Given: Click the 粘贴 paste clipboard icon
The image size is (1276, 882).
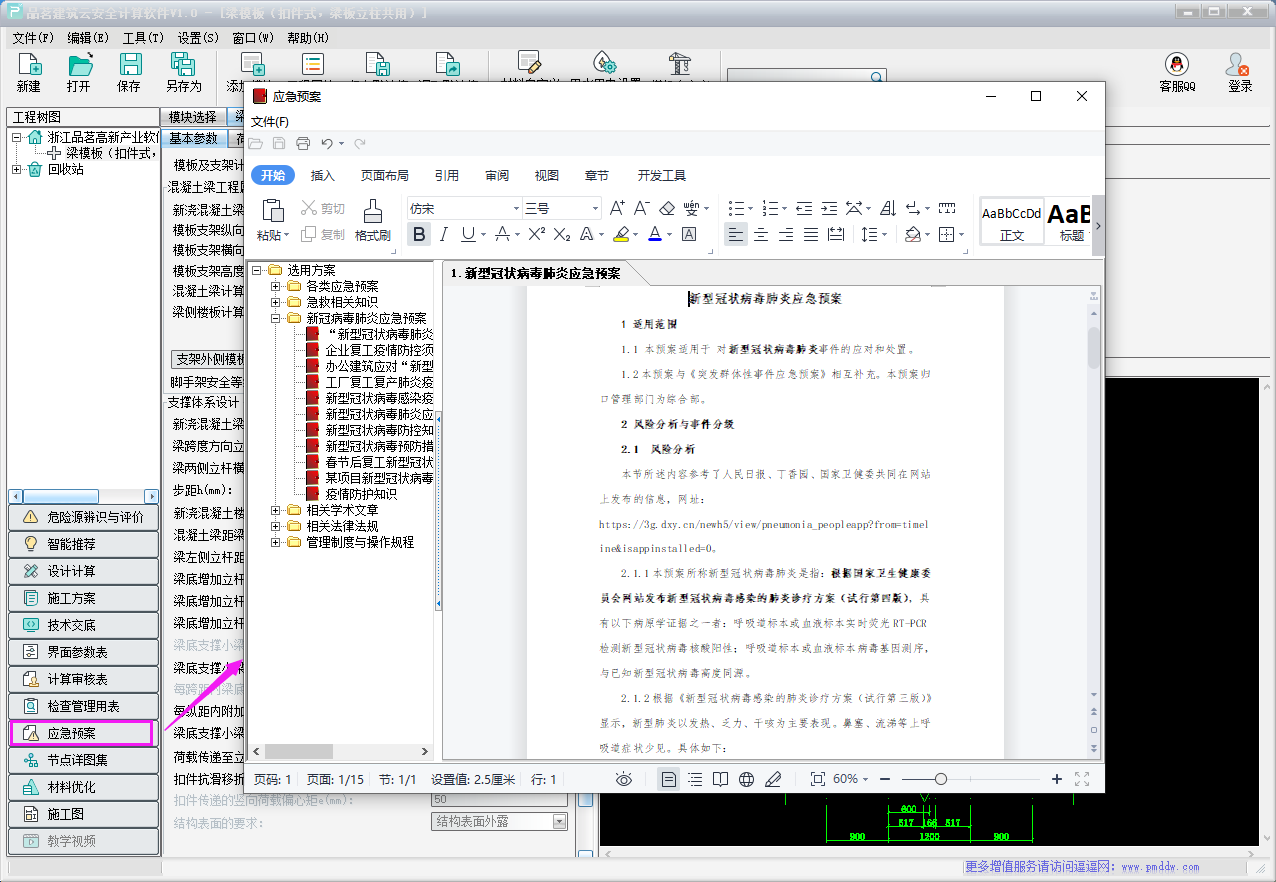Looking at the screenshot, I should 273,211.
